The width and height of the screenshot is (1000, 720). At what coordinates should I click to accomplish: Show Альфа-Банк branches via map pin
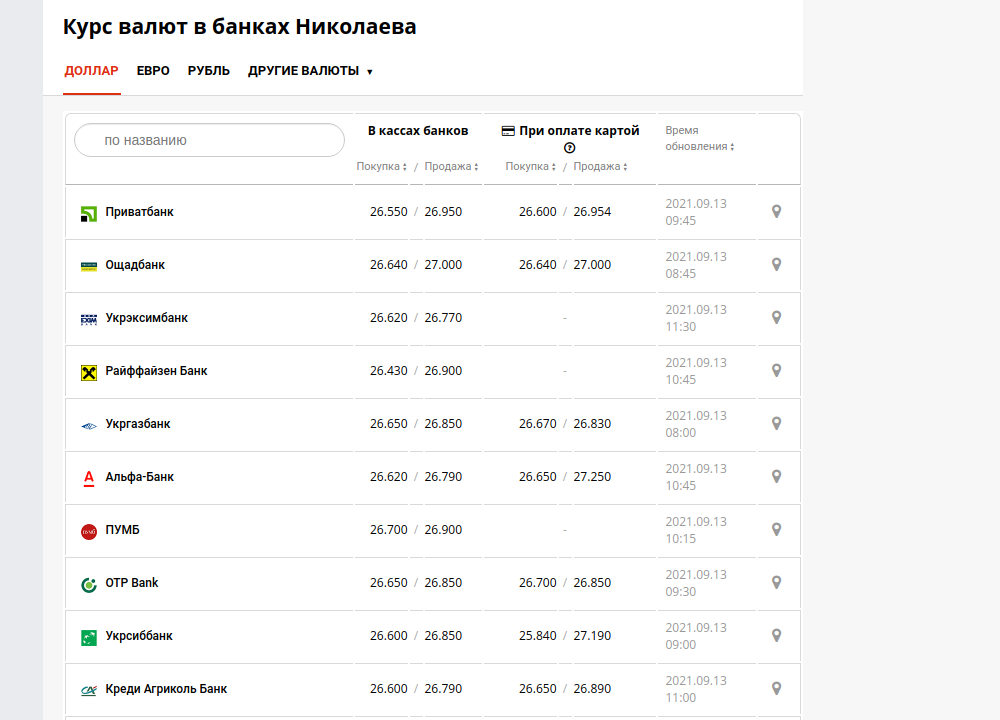(x=776, y=476)
